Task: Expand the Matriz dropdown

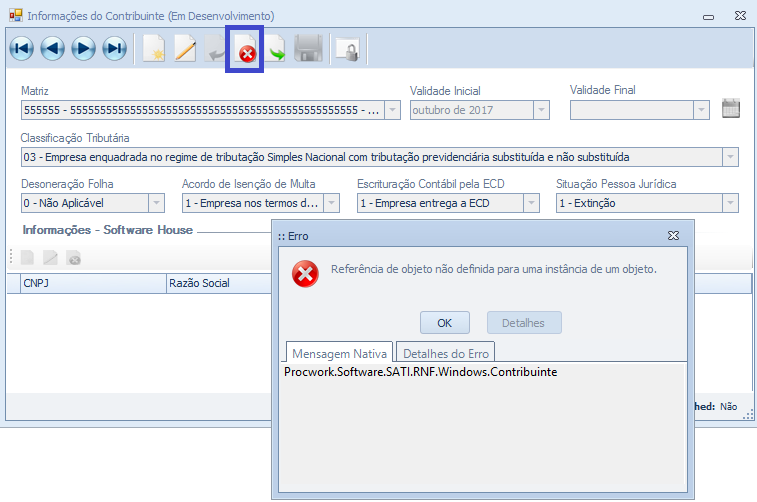Action: click(393, 110)
